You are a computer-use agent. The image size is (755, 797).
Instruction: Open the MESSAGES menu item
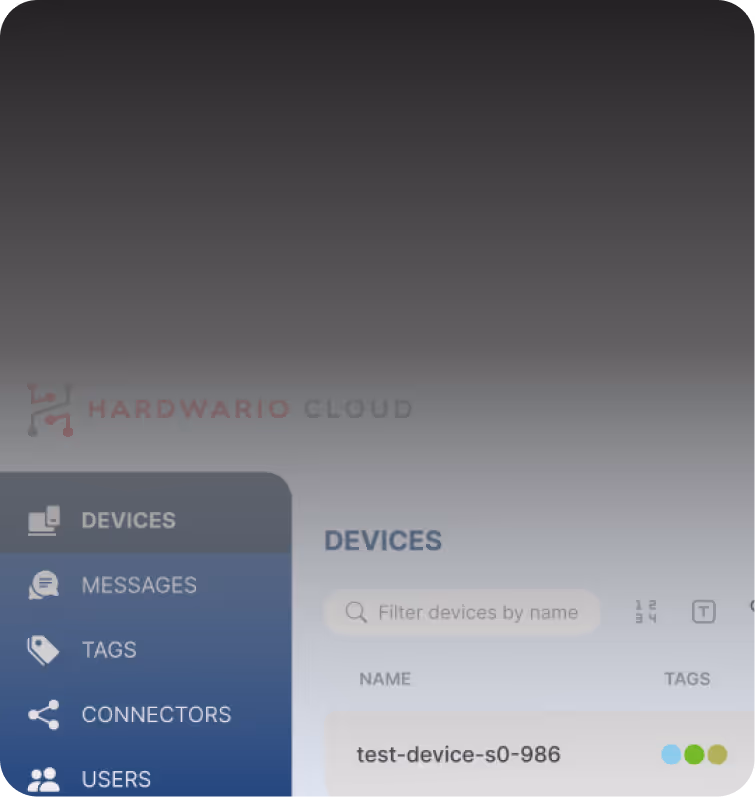(145, 585)
